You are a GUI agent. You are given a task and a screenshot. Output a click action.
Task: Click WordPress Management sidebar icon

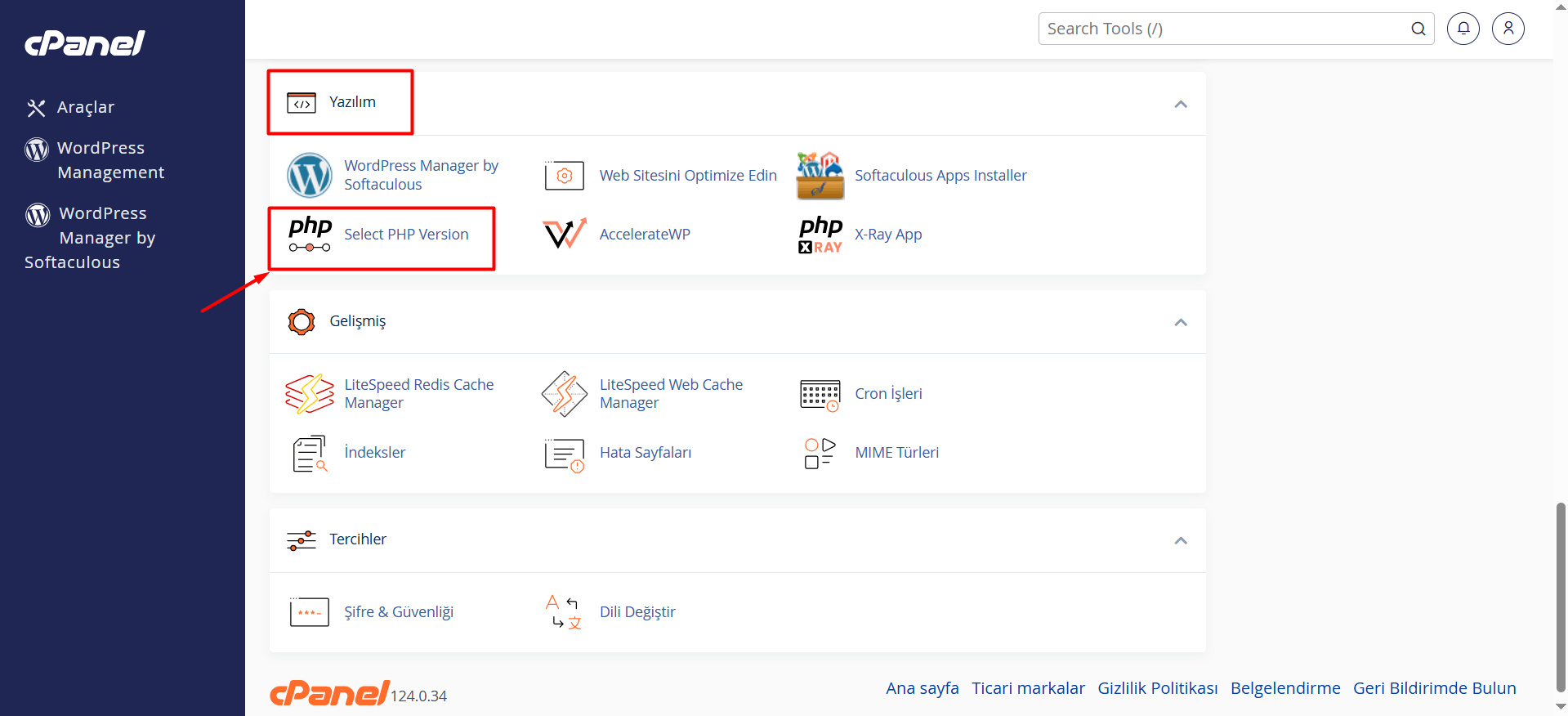click(37, 149)
